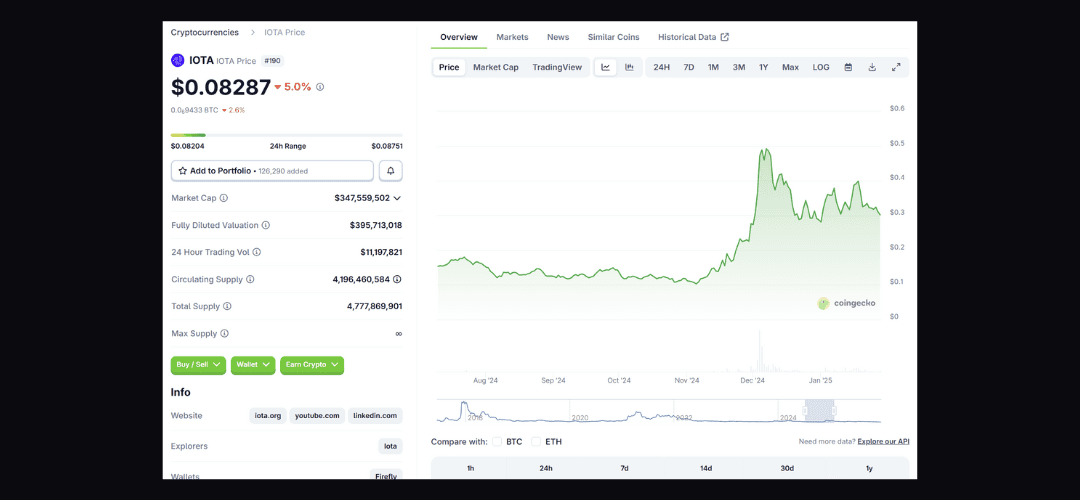Switch to Overview tab

(x=459, y=37)
